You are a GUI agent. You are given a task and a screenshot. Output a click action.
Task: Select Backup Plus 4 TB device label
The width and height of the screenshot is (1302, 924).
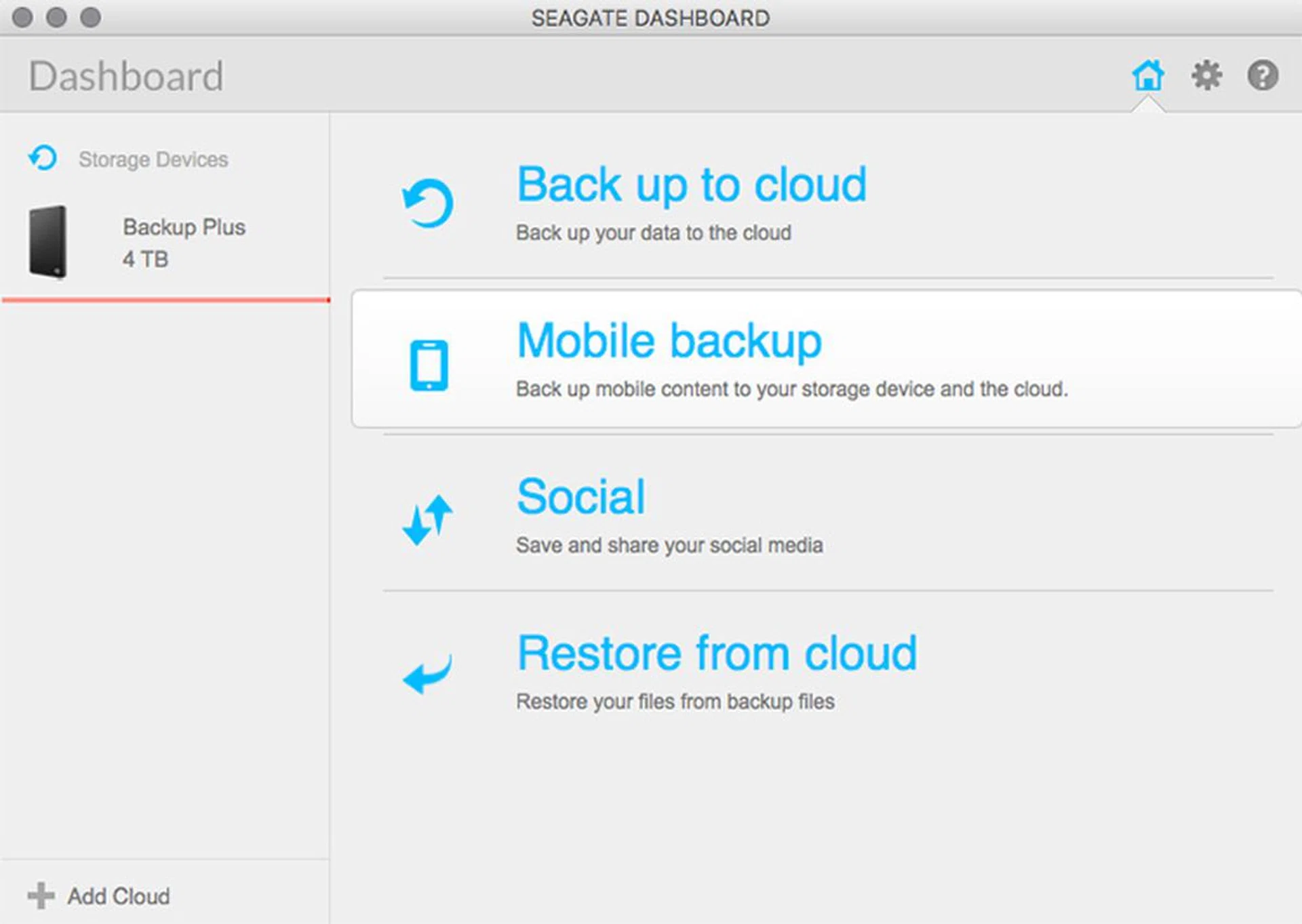pyautogui.click(x=184, y=242)
